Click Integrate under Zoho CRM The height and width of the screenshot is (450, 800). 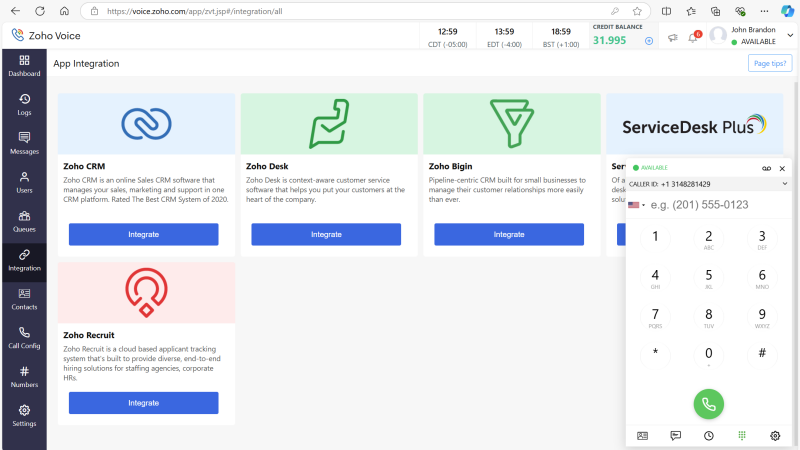point(143,234)
